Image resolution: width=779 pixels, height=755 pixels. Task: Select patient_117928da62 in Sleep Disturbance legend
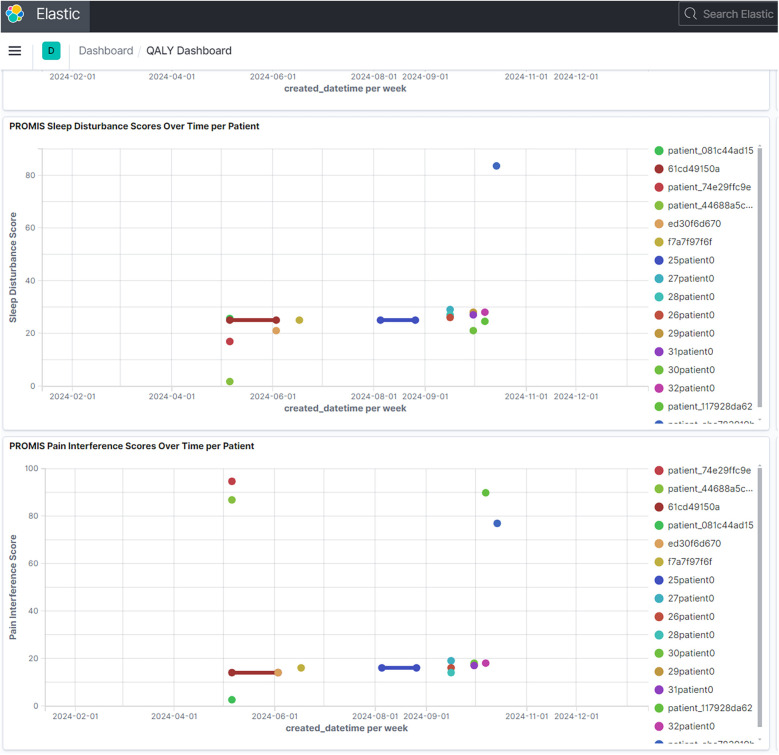pyautogui.click(x=710, y=406)
